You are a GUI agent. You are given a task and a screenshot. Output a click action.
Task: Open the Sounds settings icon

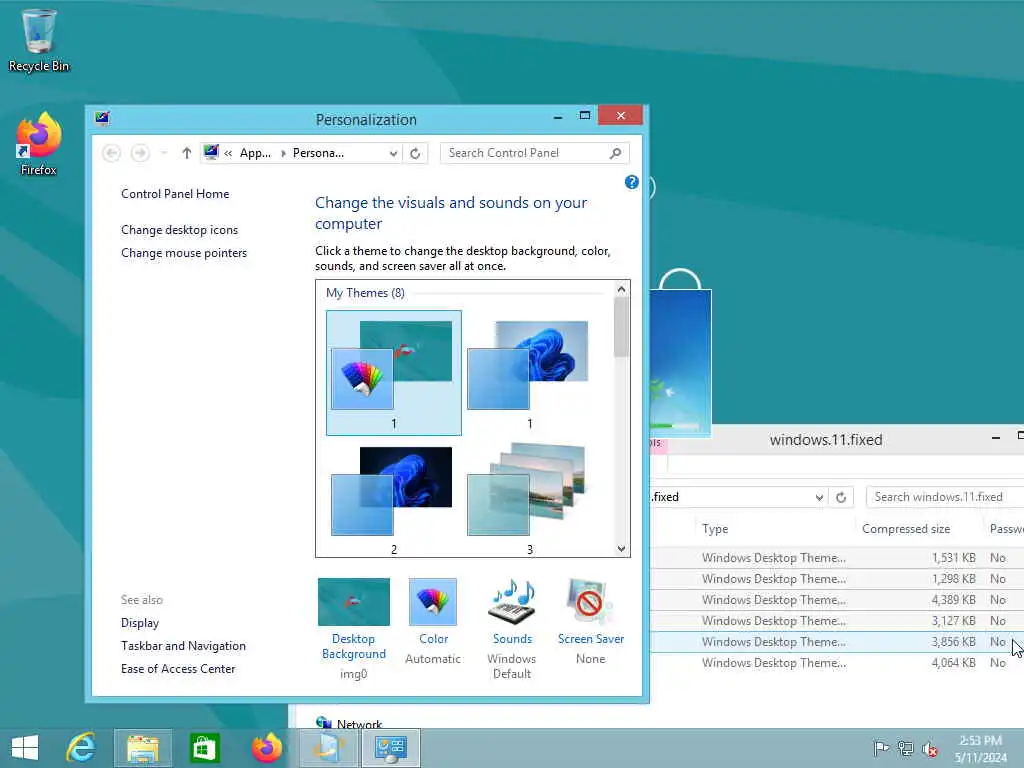coord(512,601)
